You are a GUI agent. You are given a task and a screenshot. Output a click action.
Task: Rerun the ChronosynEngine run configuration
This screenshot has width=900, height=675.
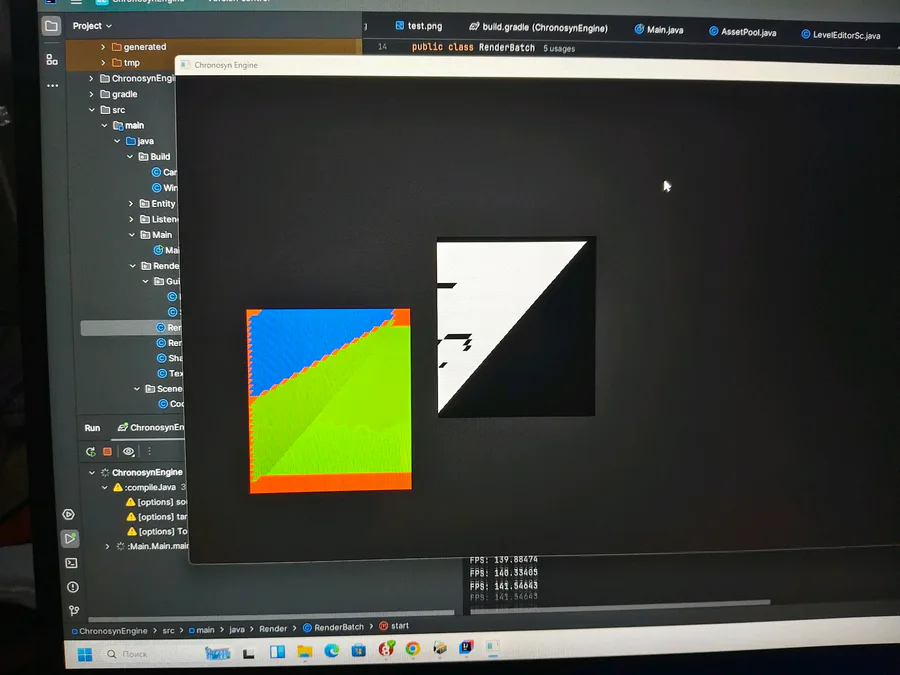[91, 452]
